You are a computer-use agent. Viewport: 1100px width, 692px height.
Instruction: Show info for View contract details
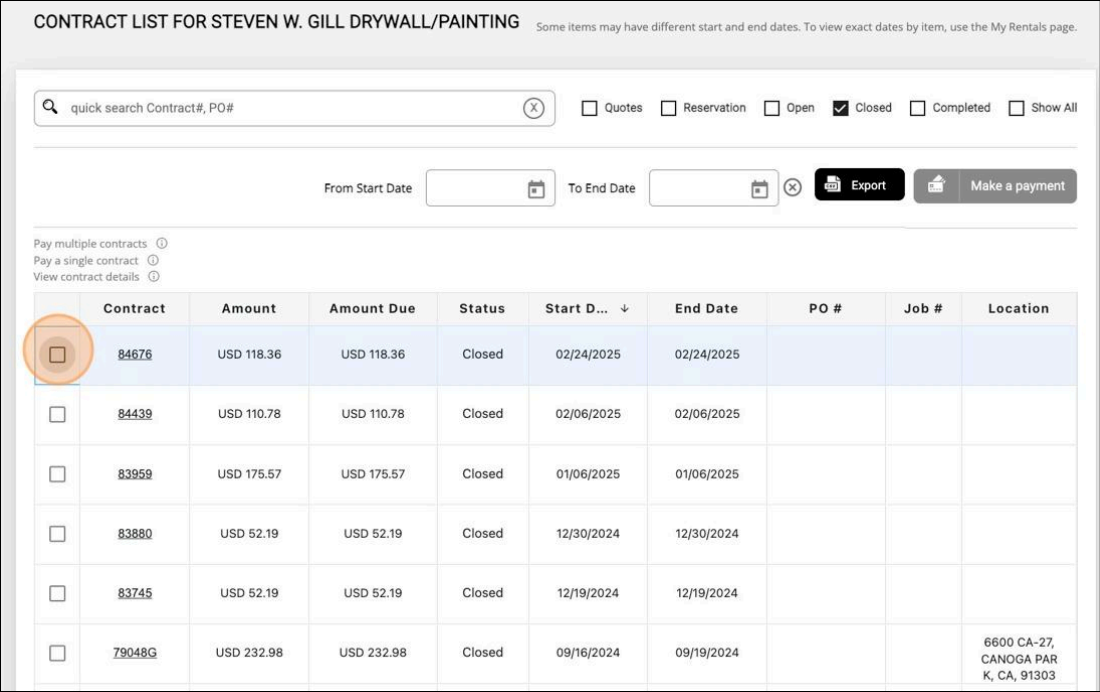click(x=154, y=276)
